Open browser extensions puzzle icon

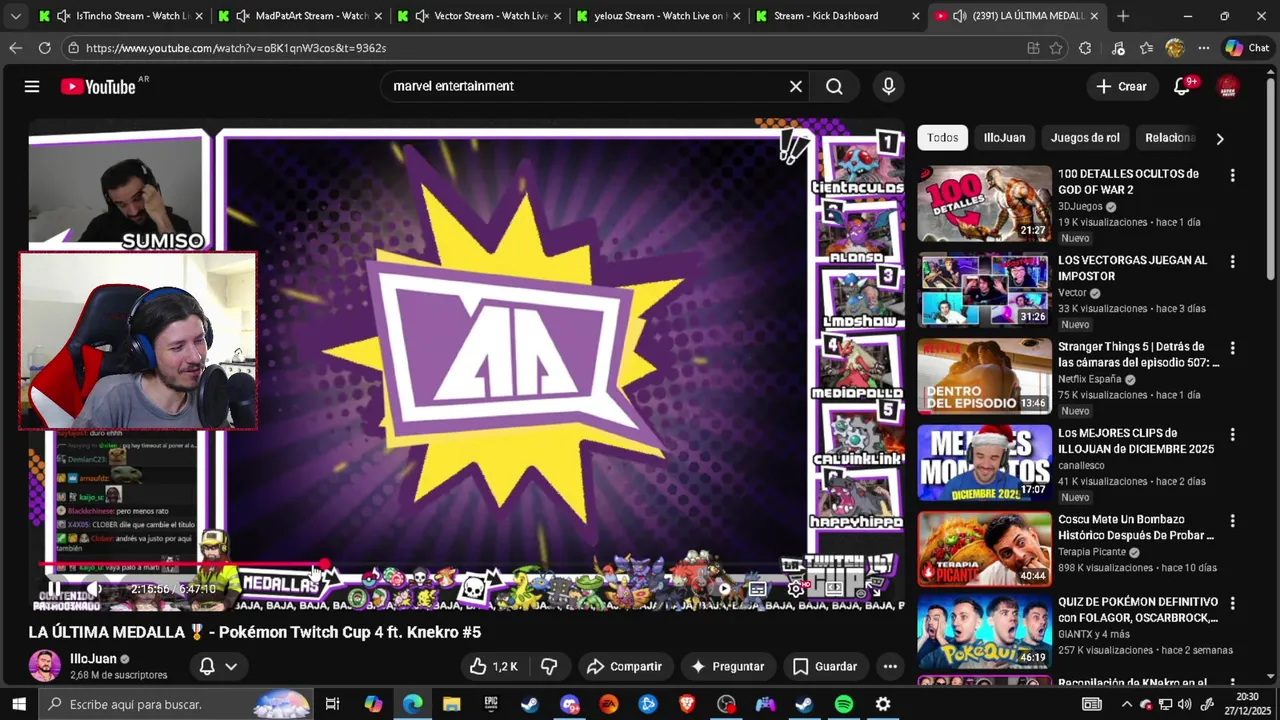pos(1085,48)
